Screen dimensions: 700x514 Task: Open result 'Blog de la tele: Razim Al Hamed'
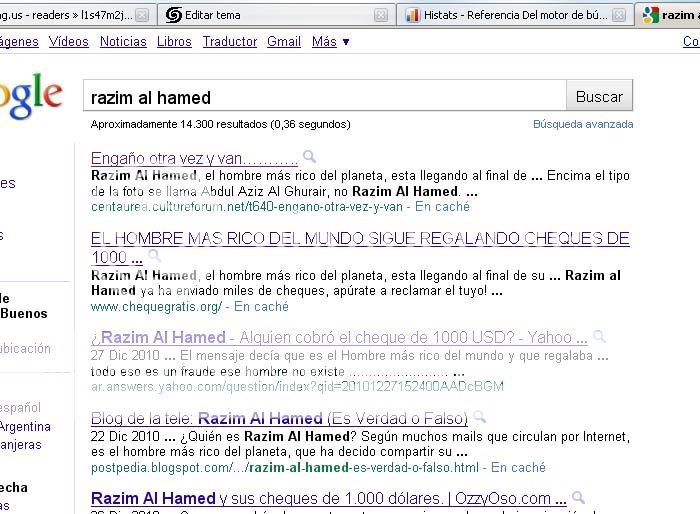(279, 418)
